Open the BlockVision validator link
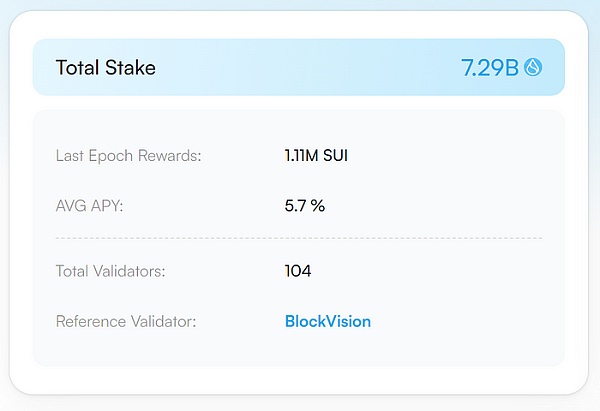Image resolution: width=600 pixels, height=411 pixels. point(327,321)
